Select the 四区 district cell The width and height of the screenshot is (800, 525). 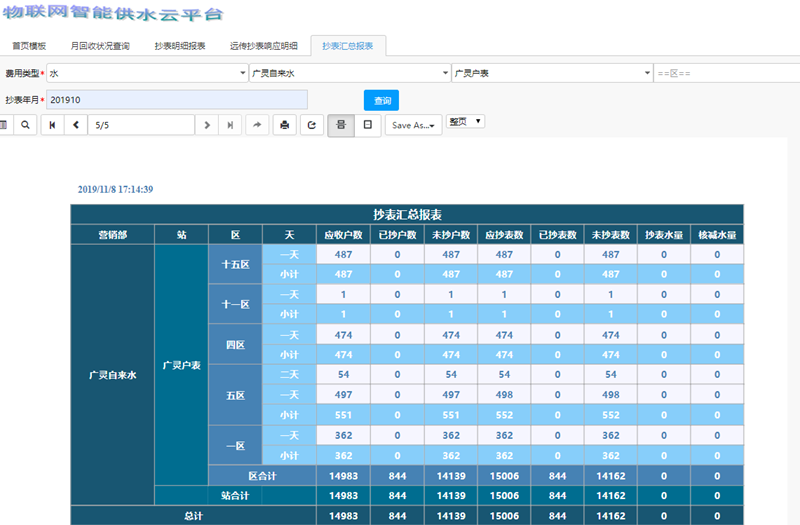235,345
